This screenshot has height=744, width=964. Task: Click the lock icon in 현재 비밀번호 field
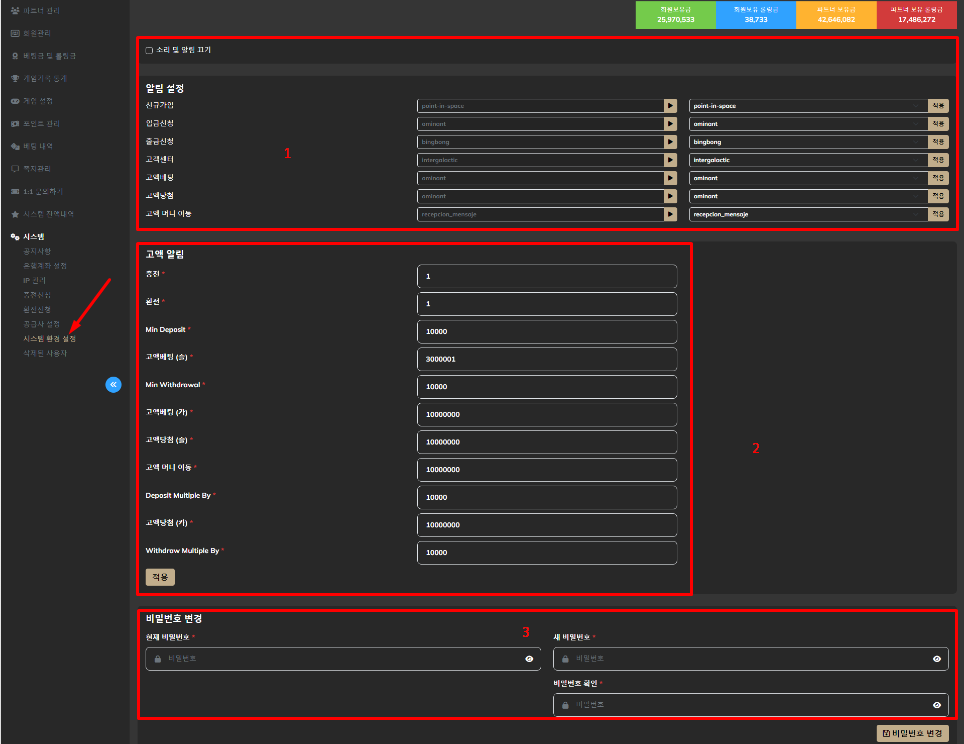point(158,659)
